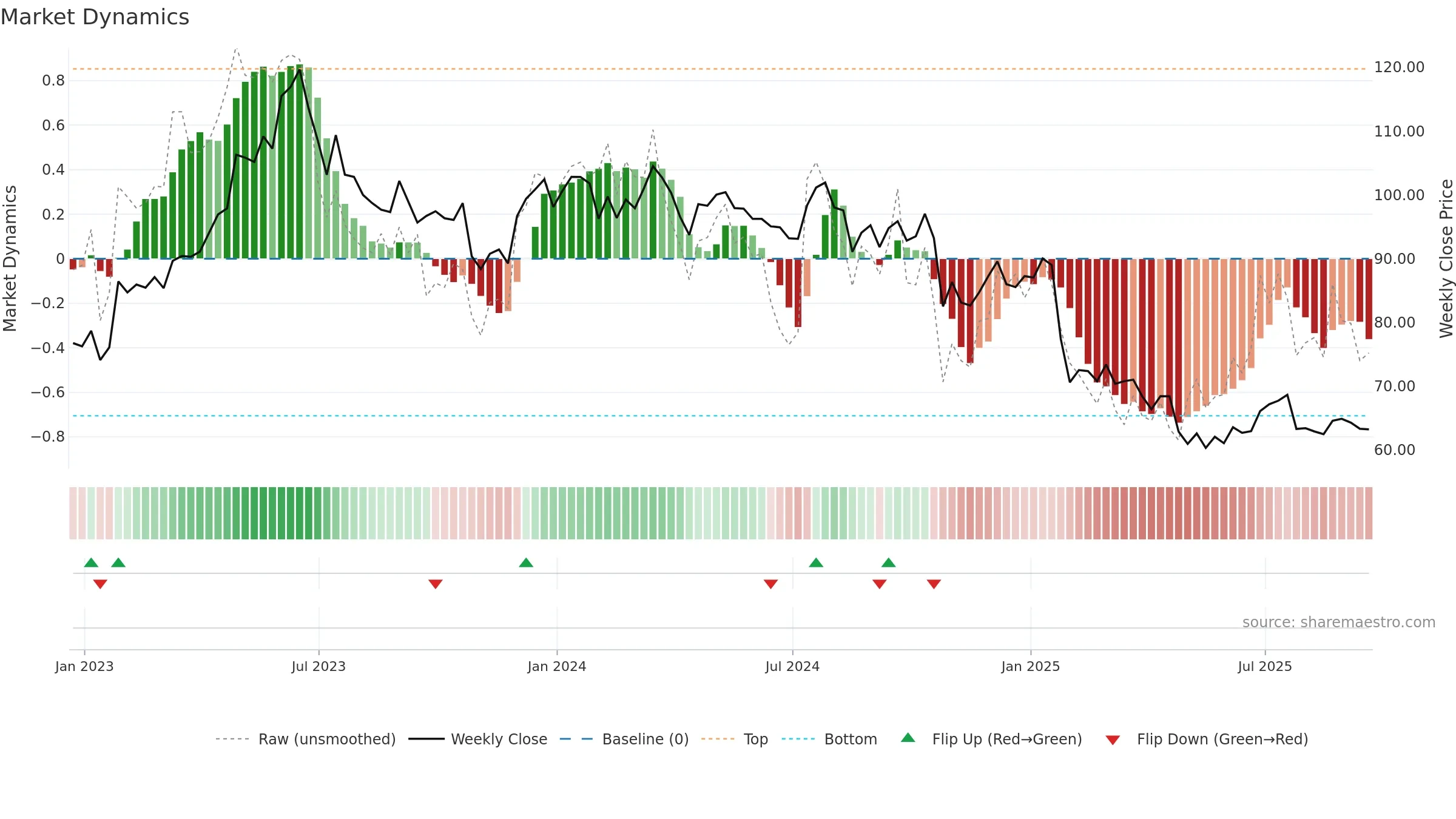Click the Jul 2023 x-axis label
Image resolution: width=1456 pixels, height=819 pixels.
(x=318, y=666)
